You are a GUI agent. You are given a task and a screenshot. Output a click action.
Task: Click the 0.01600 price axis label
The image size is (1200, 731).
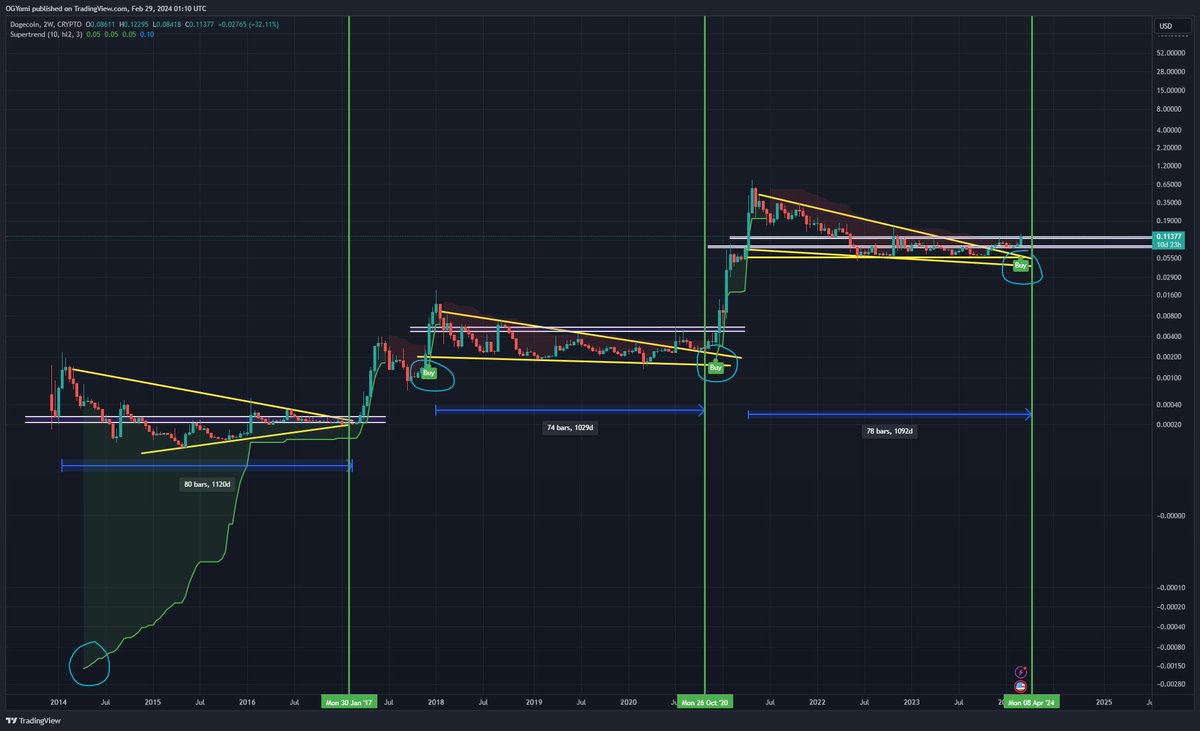pos(1170,295)
